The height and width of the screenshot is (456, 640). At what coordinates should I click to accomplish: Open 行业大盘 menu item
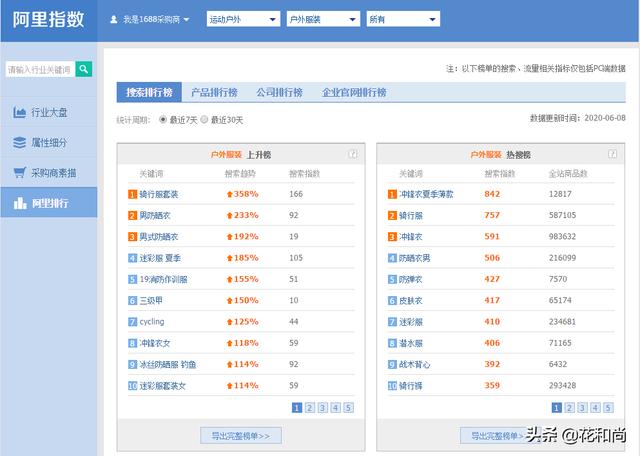49,112
